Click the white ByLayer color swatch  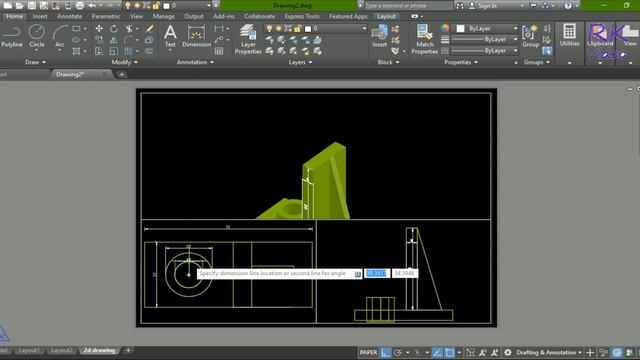(x=460, y=29)
